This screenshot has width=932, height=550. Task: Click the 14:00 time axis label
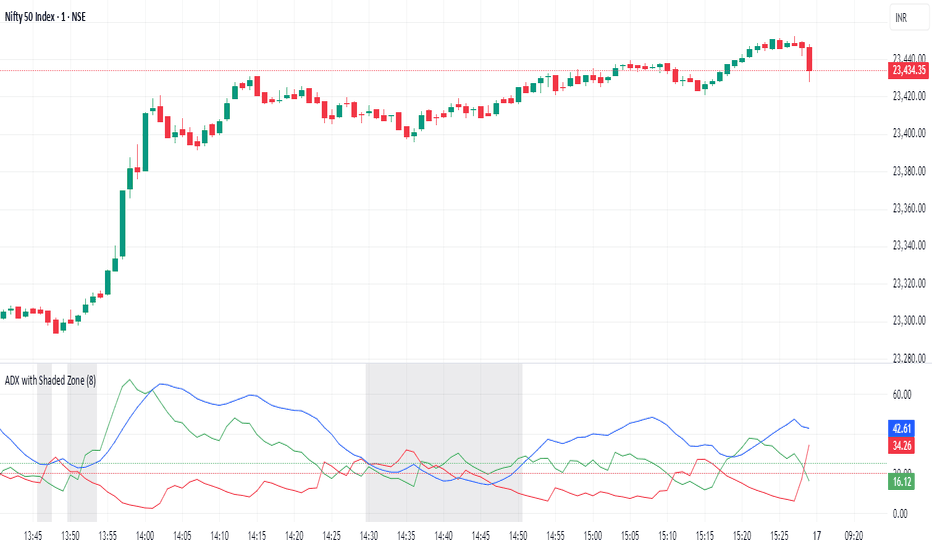click(144, 536)
